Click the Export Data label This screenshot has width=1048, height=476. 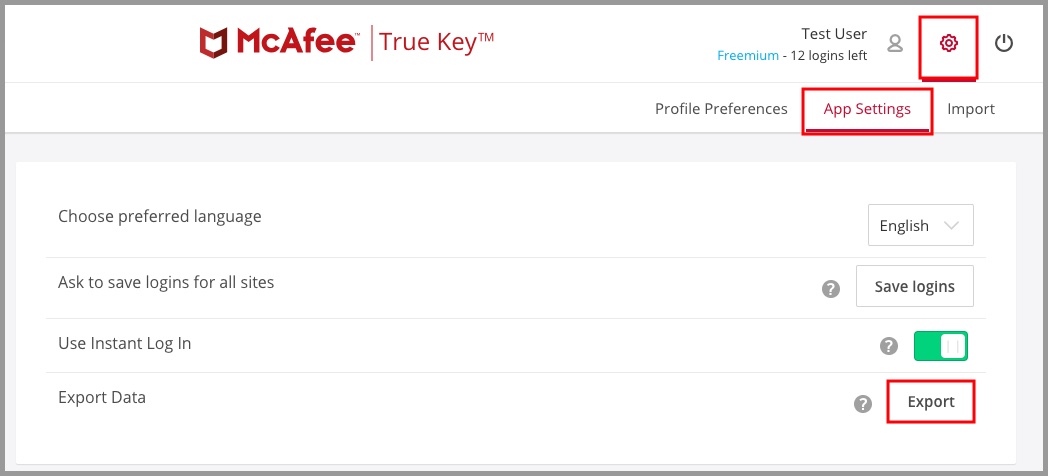click(x=102, y=397)
